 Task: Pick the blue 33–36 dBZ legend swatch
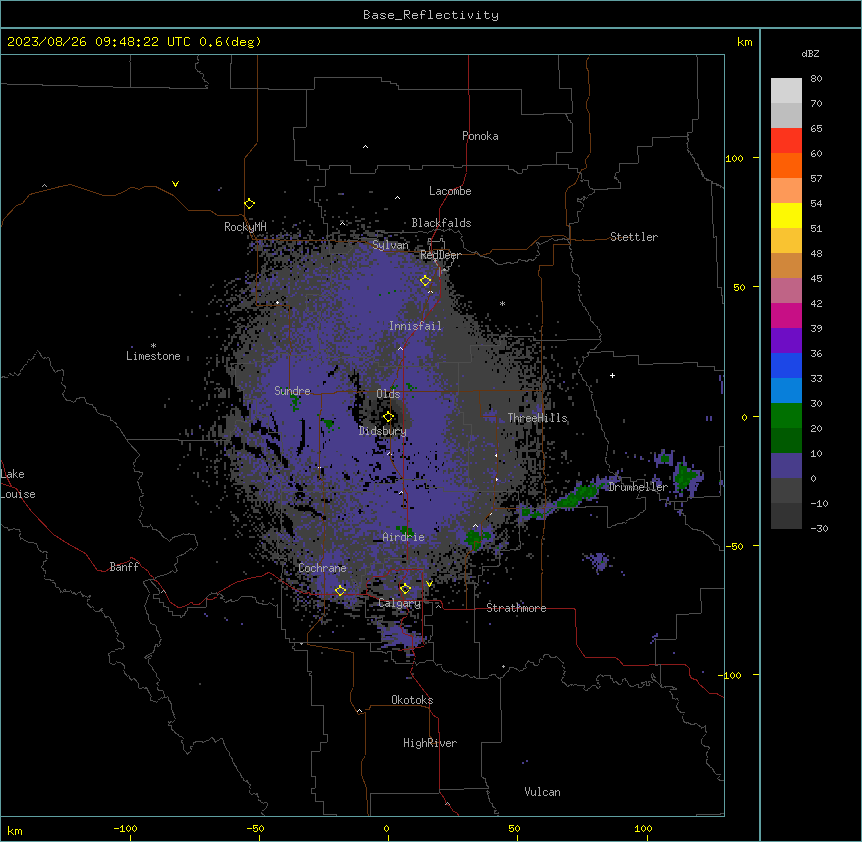(786, 365)
